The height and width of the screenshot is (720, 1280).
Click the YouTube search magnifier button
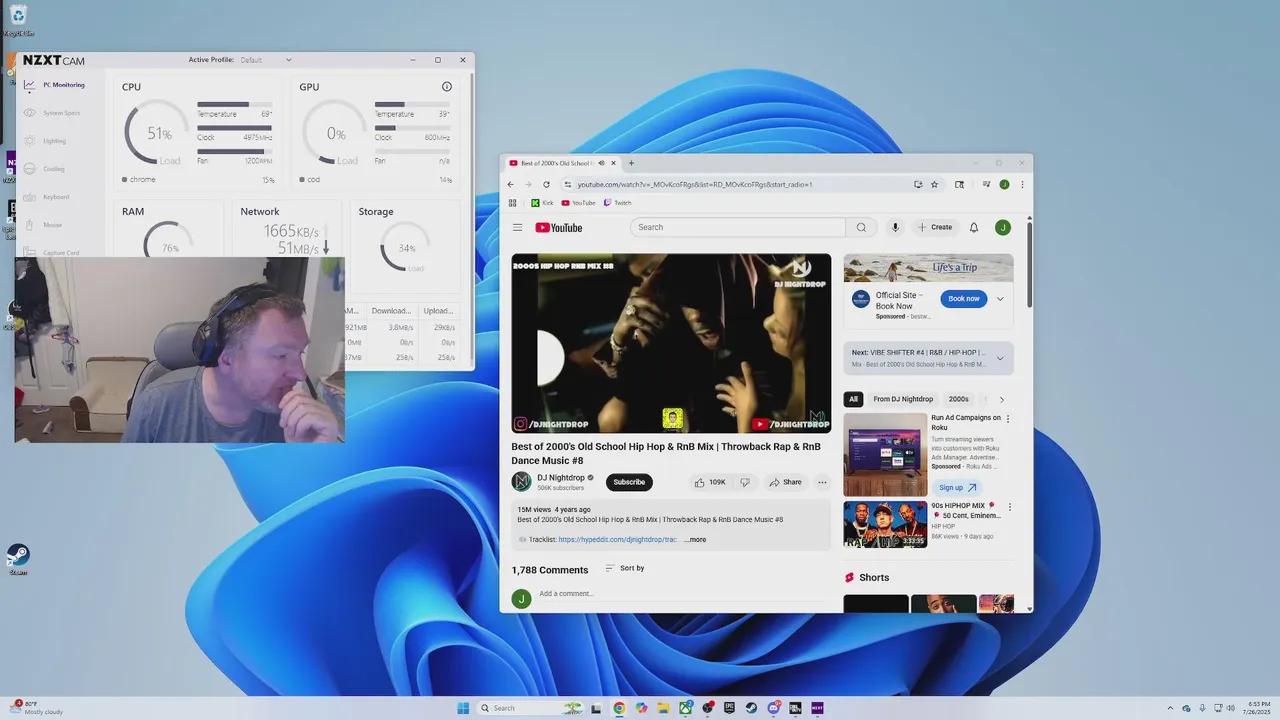click(861, 227)
